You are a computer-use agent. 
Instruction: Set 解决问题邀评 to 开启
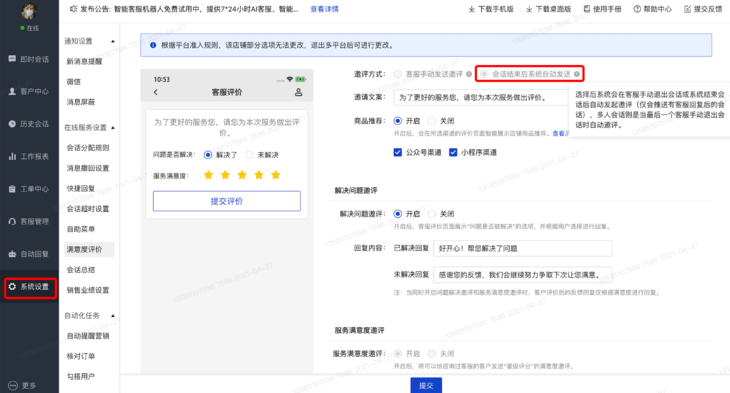click(x=398, y=214)
